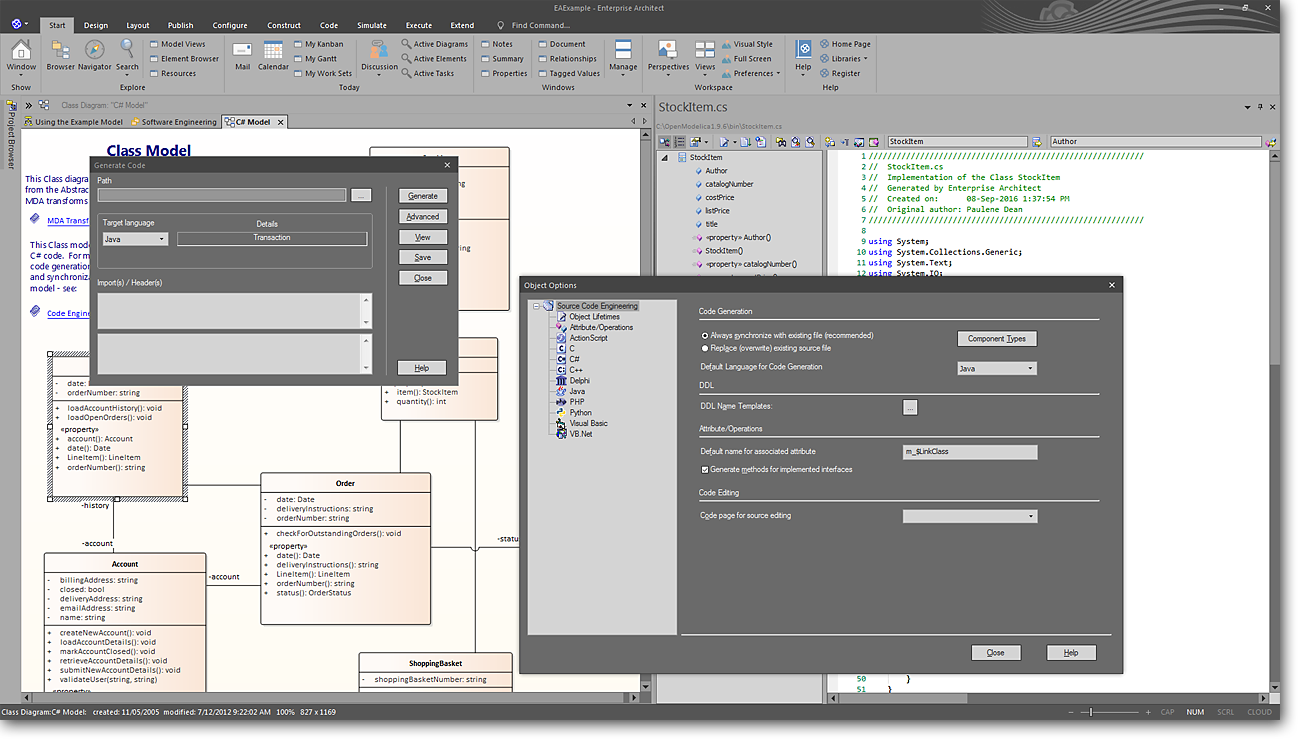The image size is (1310, 750).
Task: Select Always synchronize with existing file
Action: (x=705, y=336)
